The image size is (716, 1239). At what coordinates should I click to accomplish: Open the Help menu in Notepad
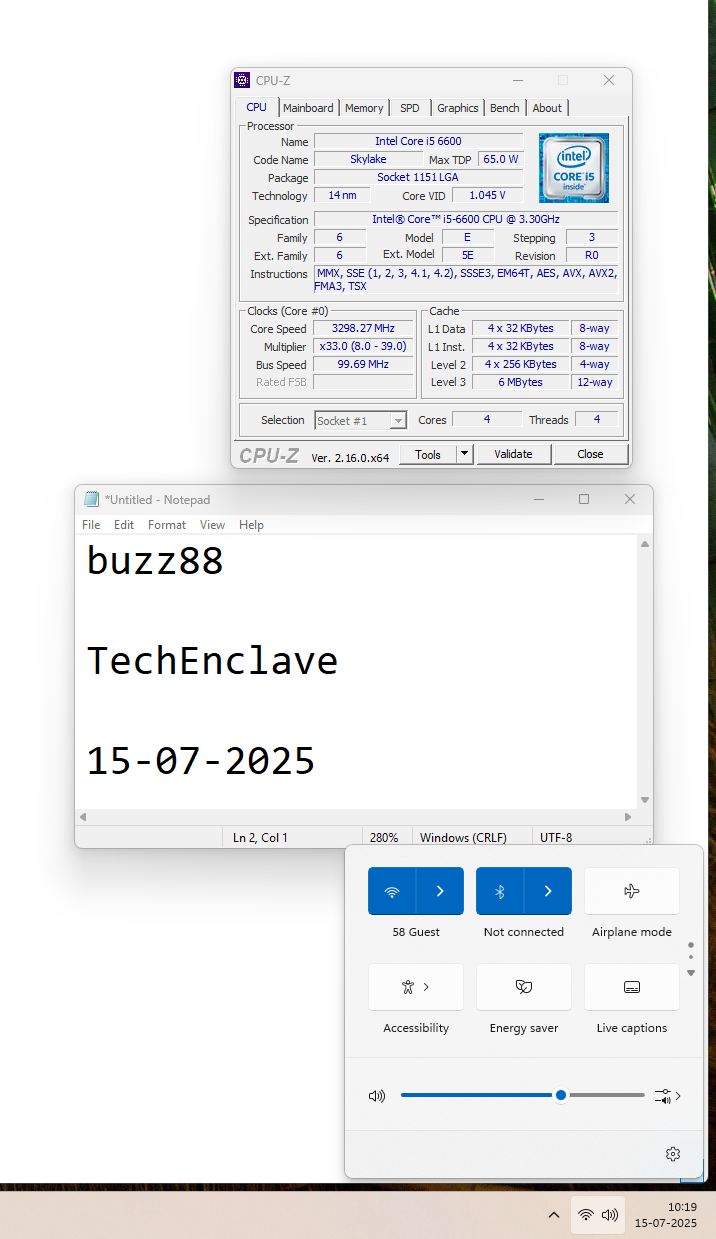pos(251,524)
